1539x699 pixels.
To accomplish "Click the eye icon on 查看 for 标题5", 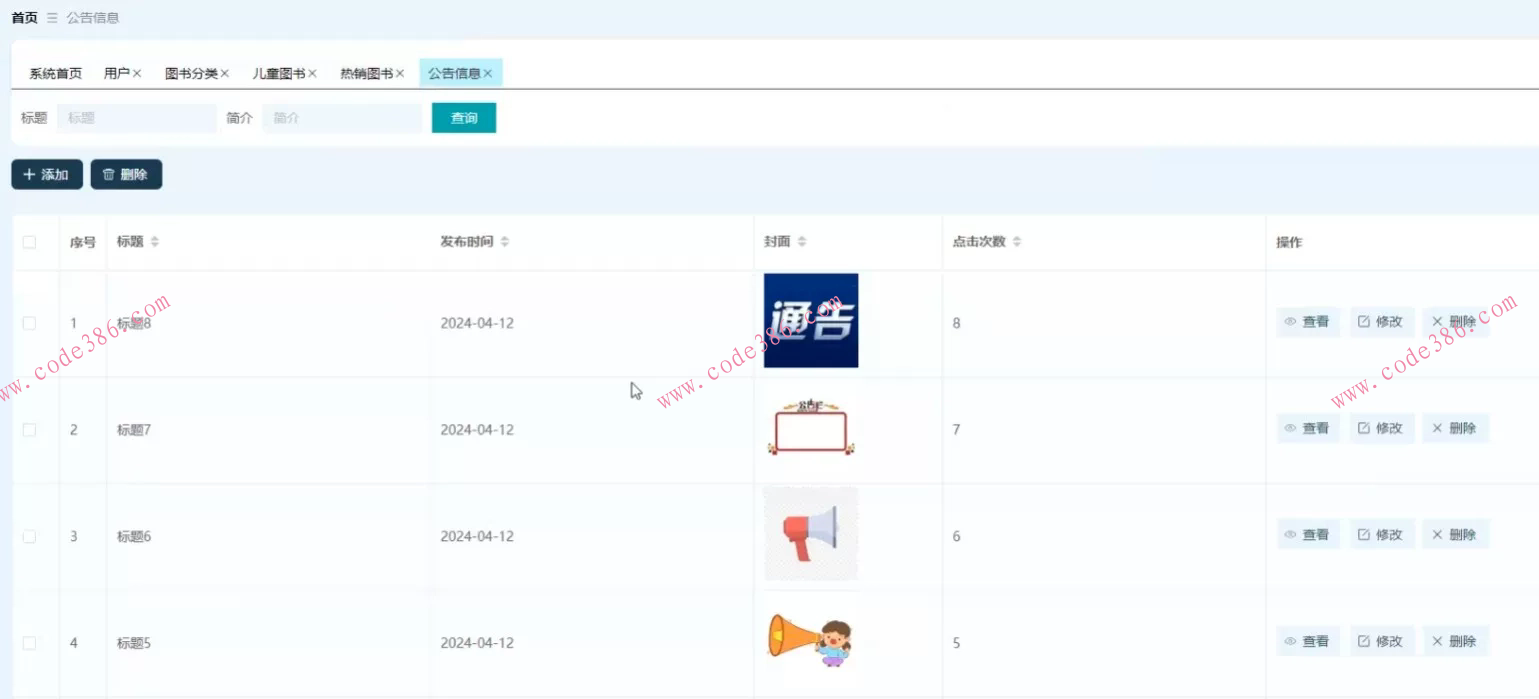I will tap(1290, 640).
